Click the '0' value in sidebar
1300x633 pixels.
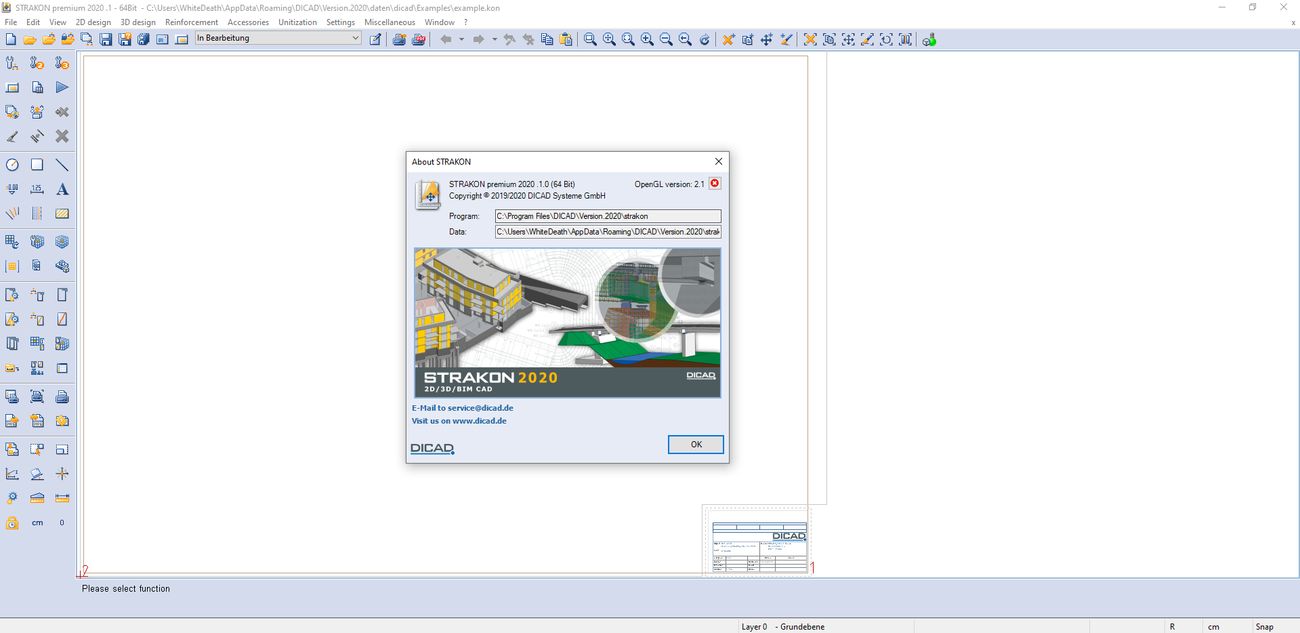[62, 523]
